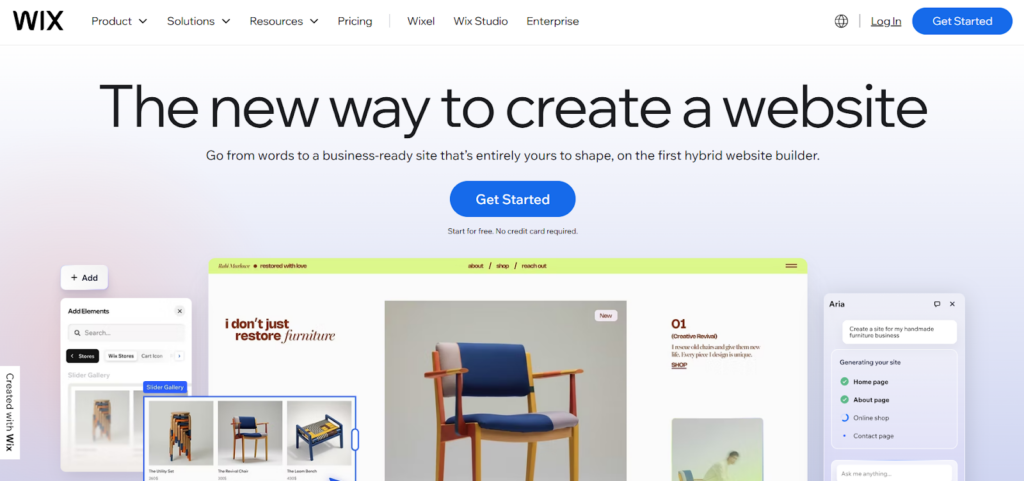1024x481 pixels.
Task: Click the hero Get Started button
Action: (513, 199)
